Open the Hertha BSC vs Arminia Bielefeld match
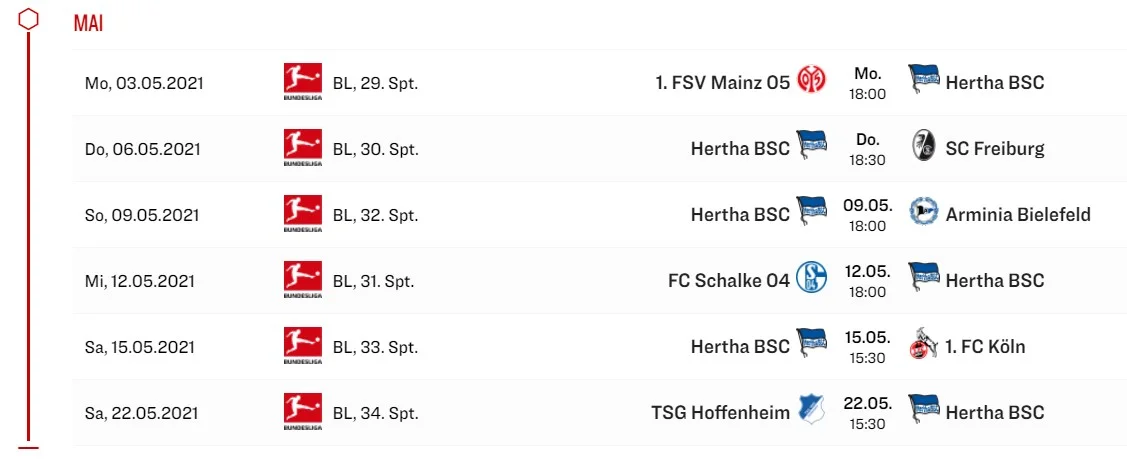The height and width of the screenshot is (459, 1127). pos(866,215)
